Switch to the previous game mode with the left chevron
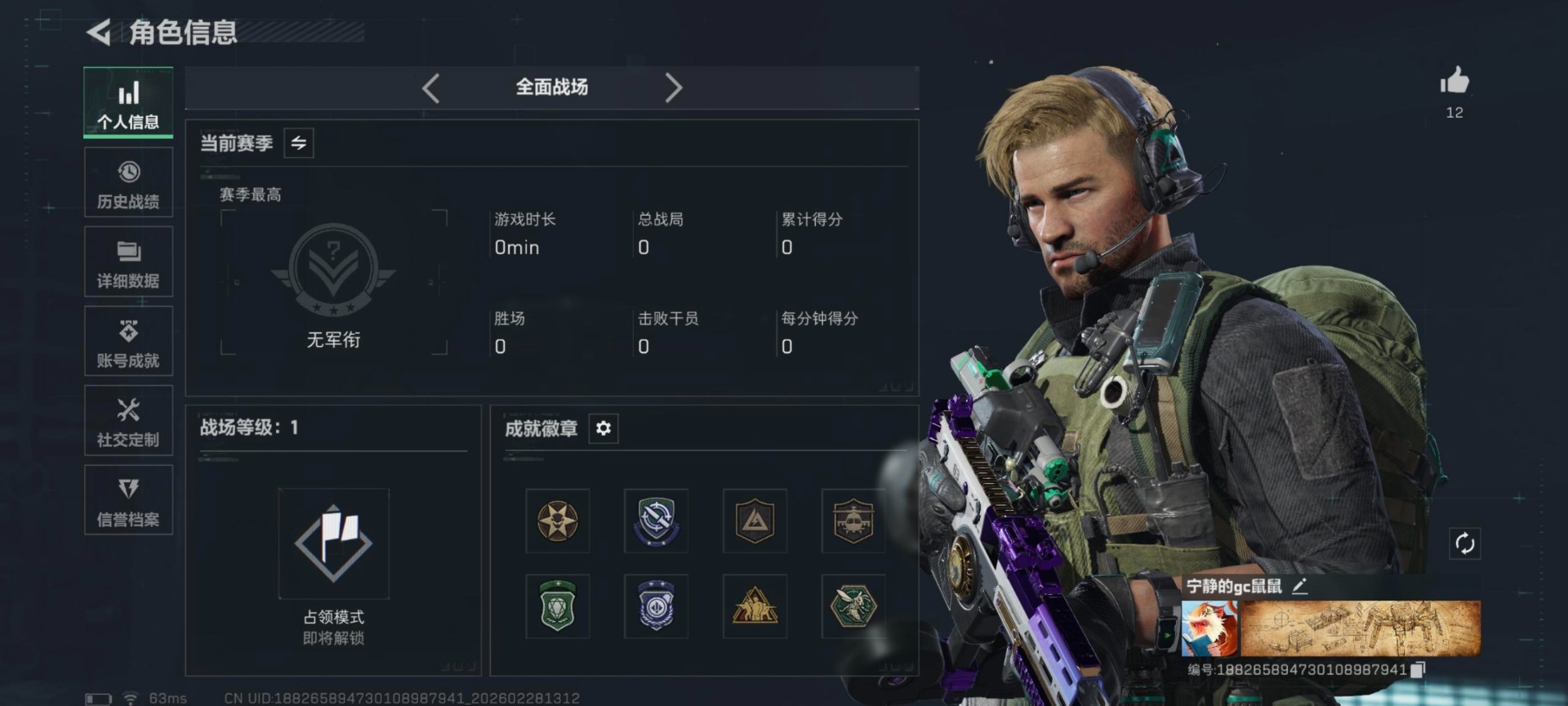The height and width of the screenshot is (706, 1568). [431, 87]
